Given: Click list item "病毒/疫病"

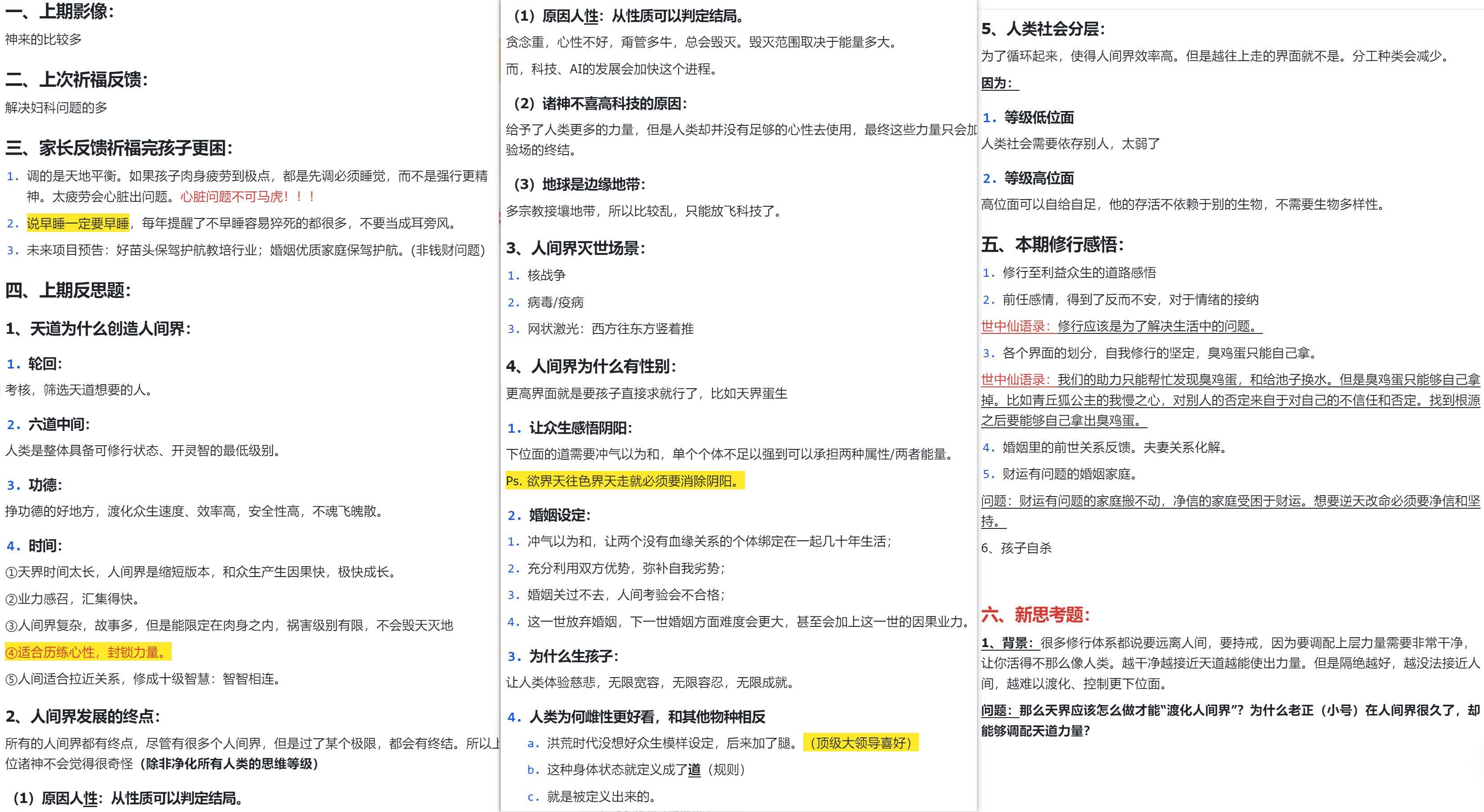Looking at the screenshot, I should pyautogui.click(x=555, y=302).
